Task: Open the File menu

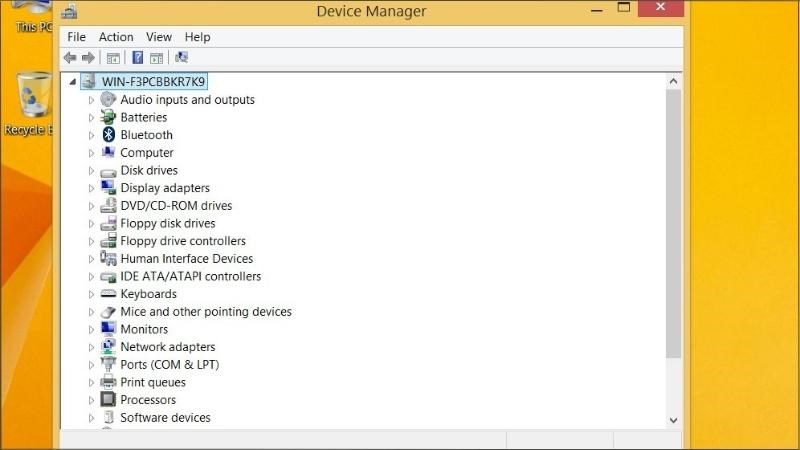Action: click(77, 37)
